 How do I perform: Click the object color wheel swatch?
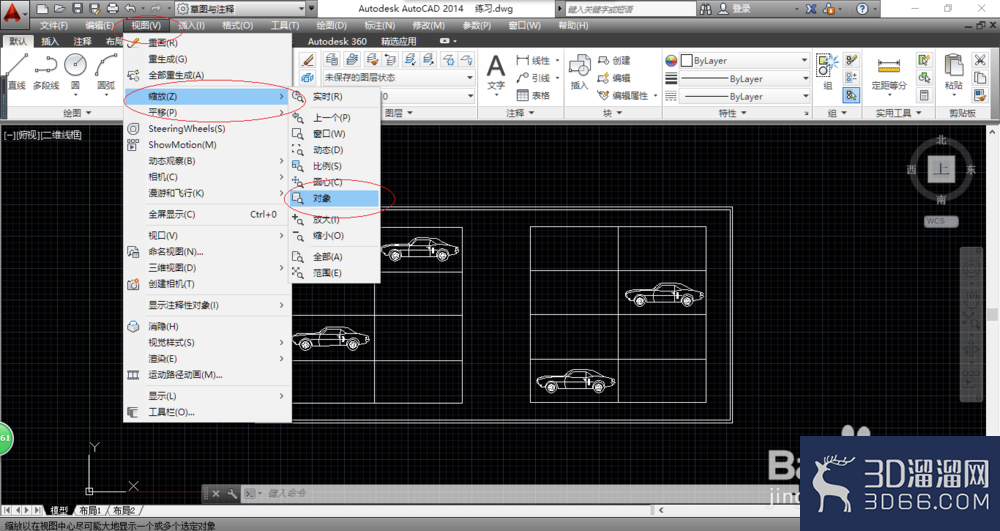pos(671,61)
